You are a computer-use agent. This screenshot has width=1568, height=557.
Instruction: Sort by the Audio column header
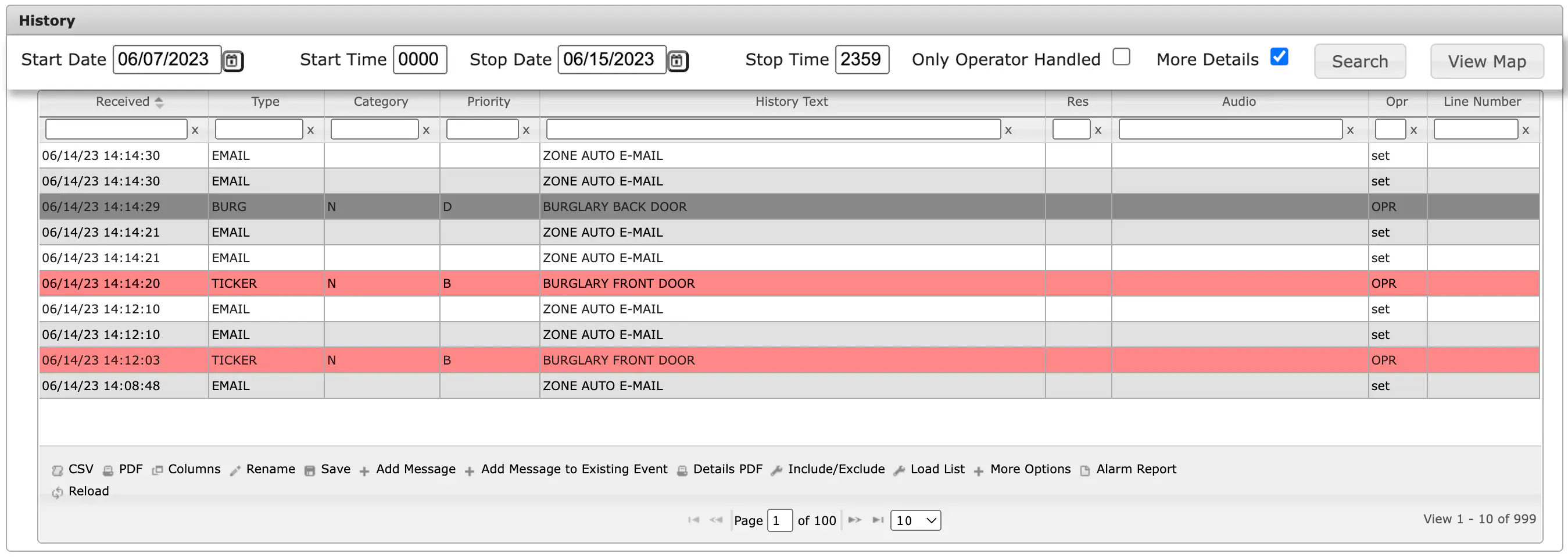point(1239,102)
